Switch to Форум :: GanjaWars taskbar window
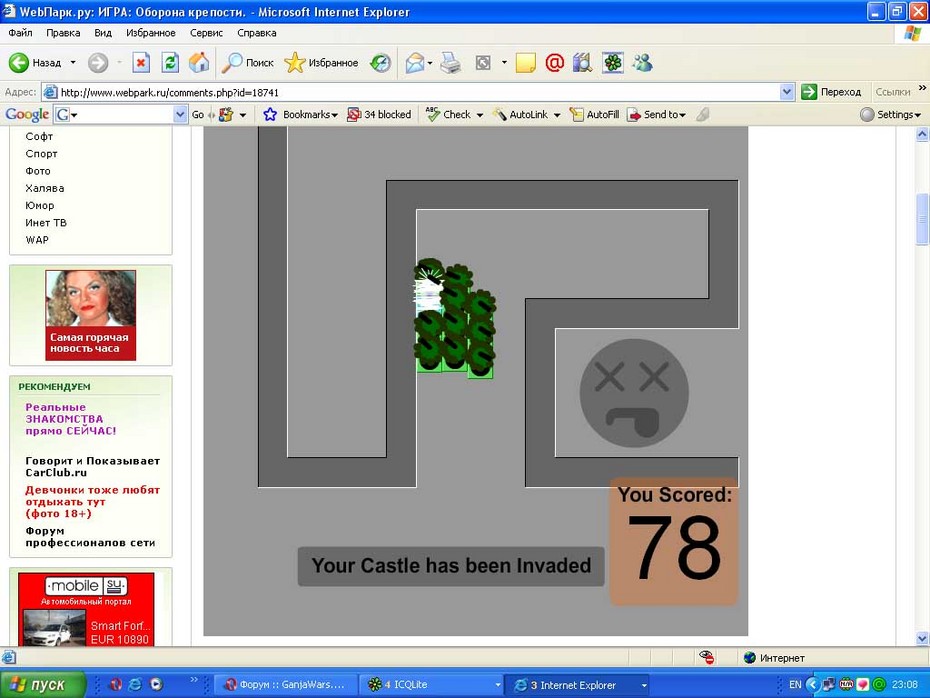 [x=285, y=684]
